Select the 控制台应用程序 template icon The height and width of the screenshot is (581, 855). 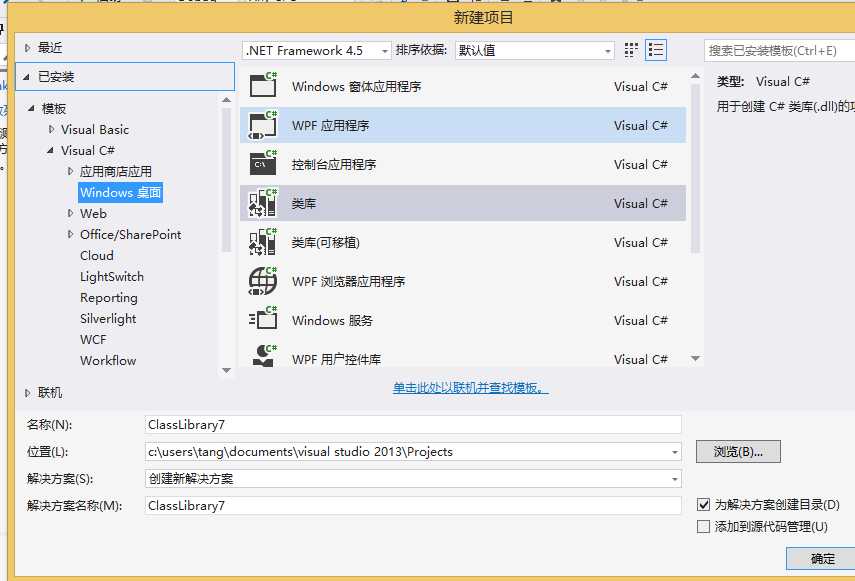pyautogui.click(x=263, y=163)
